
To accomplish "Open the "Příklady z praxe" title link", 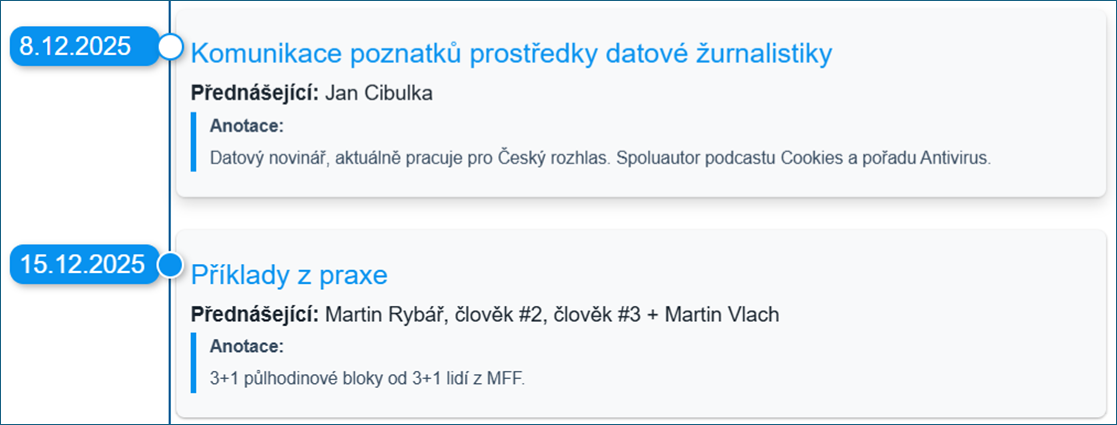I will pos(289,274).
